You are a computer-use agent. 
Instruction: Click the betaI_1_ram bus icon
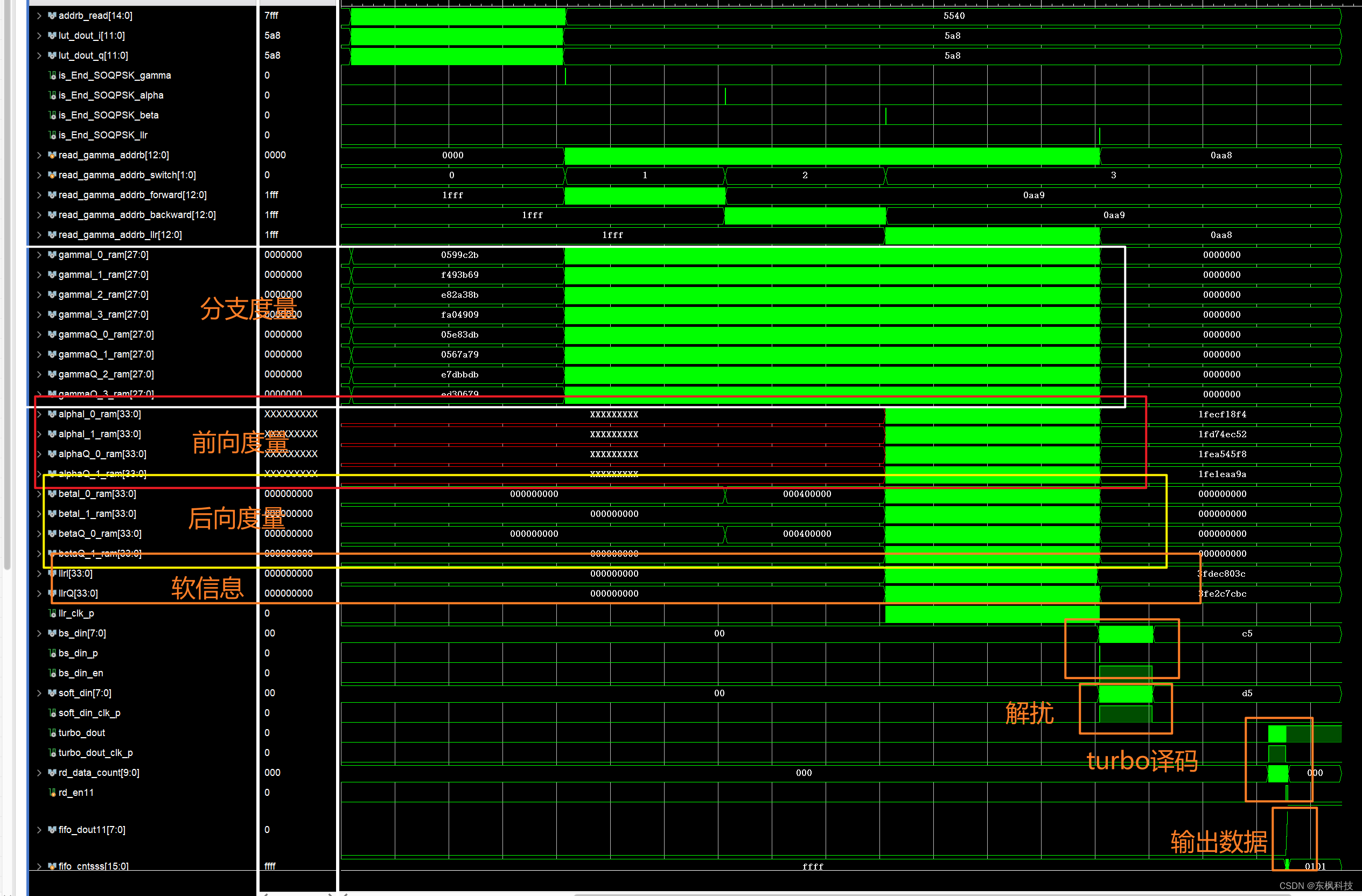[x=52, y=514]
